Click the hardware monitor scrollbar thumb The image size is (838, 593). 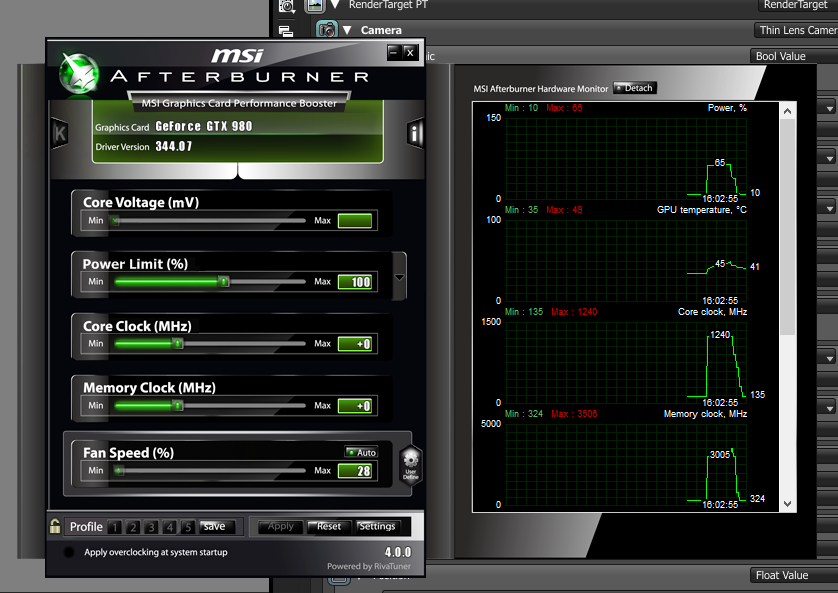click(x=787, y=227)
